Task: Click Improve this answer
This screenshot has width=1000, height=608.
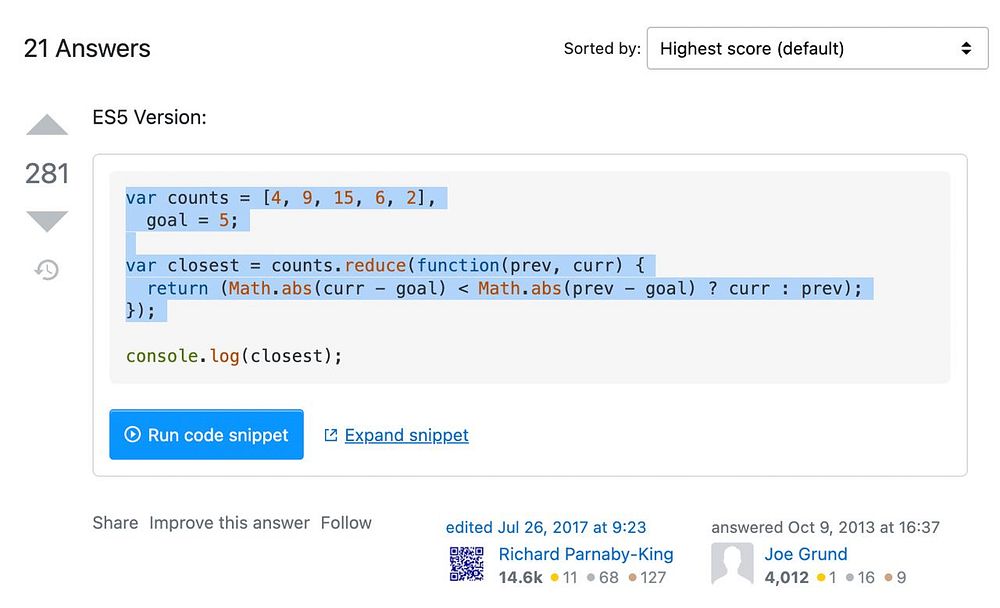Action: (x=229, y=523)
